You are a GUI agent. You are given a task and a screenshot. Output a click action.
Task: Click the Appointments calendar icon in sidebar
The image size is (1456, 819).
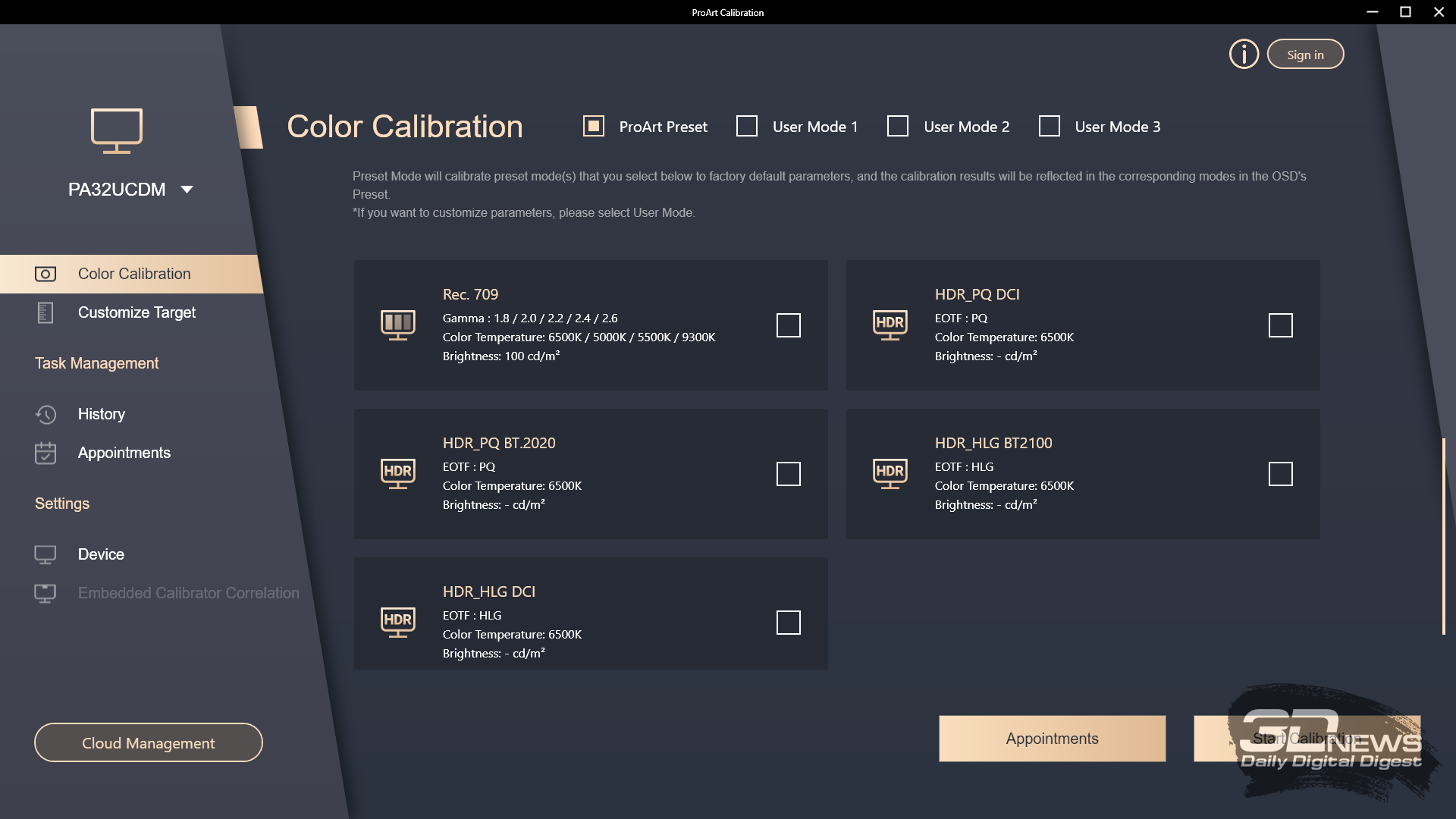click(x=45, y=453)
